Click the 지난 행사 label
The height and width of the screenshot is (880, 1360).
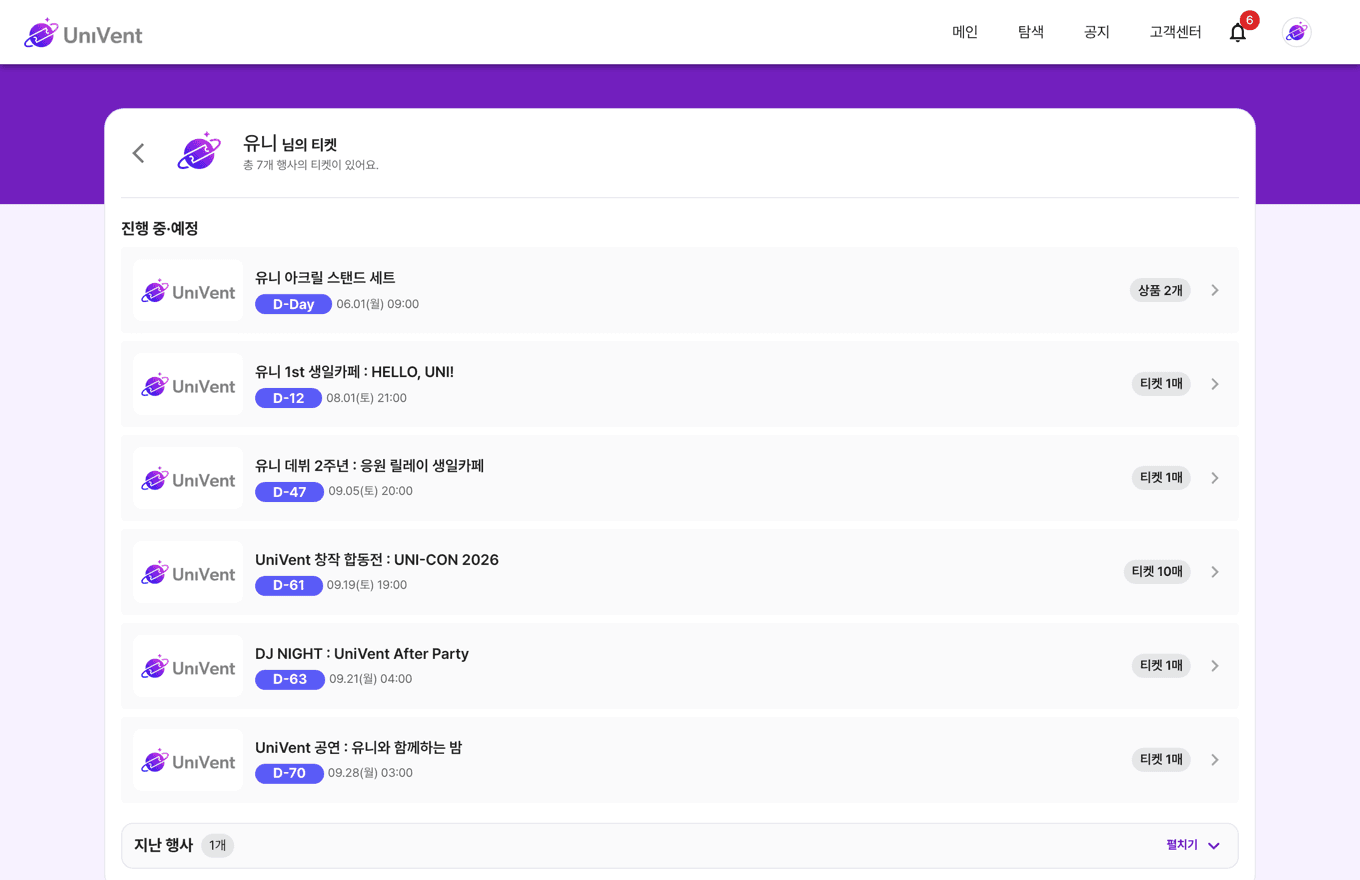pos(163,846)
